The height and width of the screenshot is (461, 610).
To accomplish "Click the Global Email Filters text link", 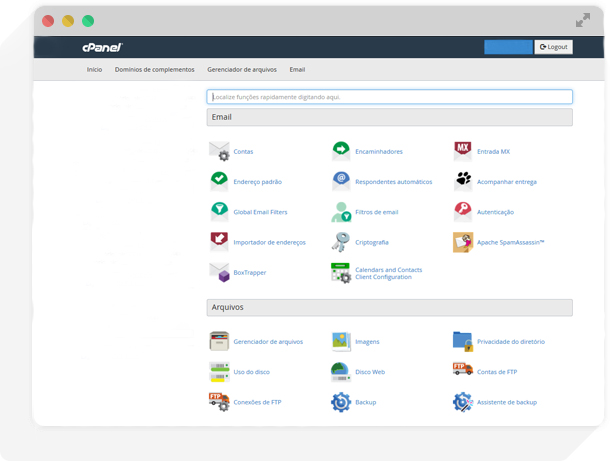I will 260,212.
